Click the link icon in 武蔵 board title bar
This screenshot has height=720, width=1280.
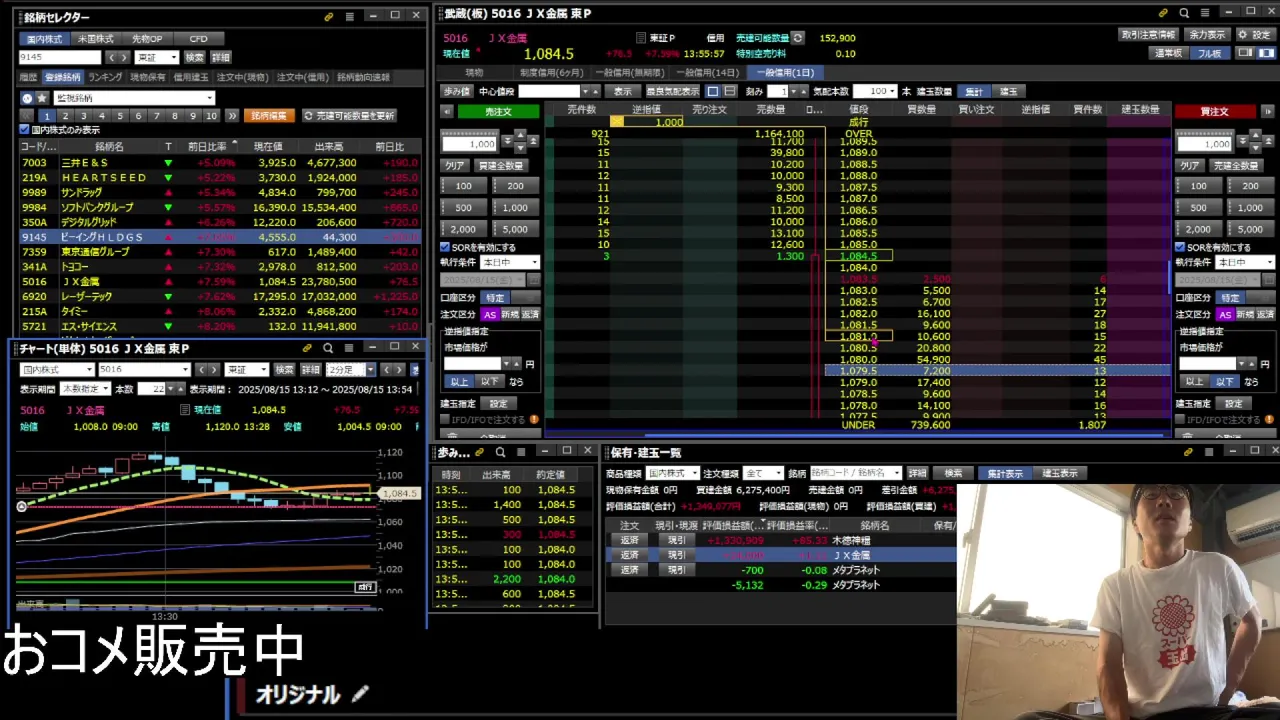point(1163,13)
